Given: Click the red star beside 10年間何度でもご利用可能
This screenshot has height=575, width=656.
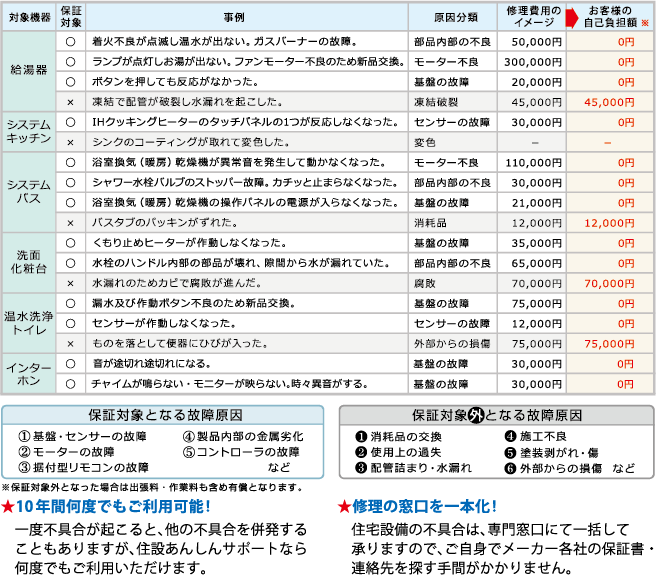Looking at the screenshot, I should [8, 507].
